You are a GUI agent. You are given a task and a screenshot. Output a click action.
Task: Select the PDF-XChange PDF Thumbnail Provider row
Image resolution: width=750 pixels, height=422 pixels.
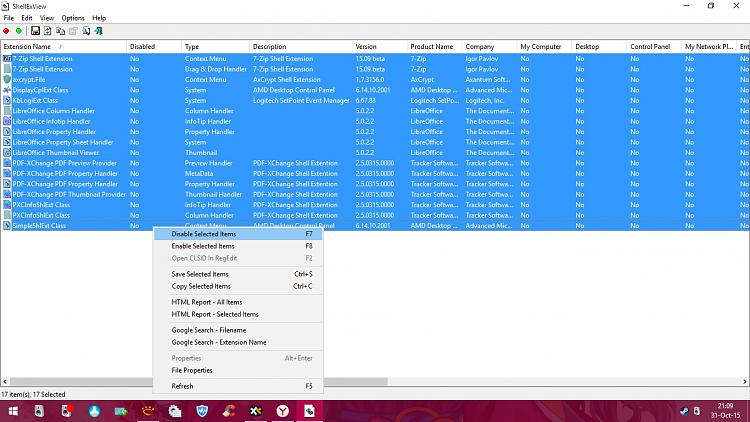coord(375,194)
